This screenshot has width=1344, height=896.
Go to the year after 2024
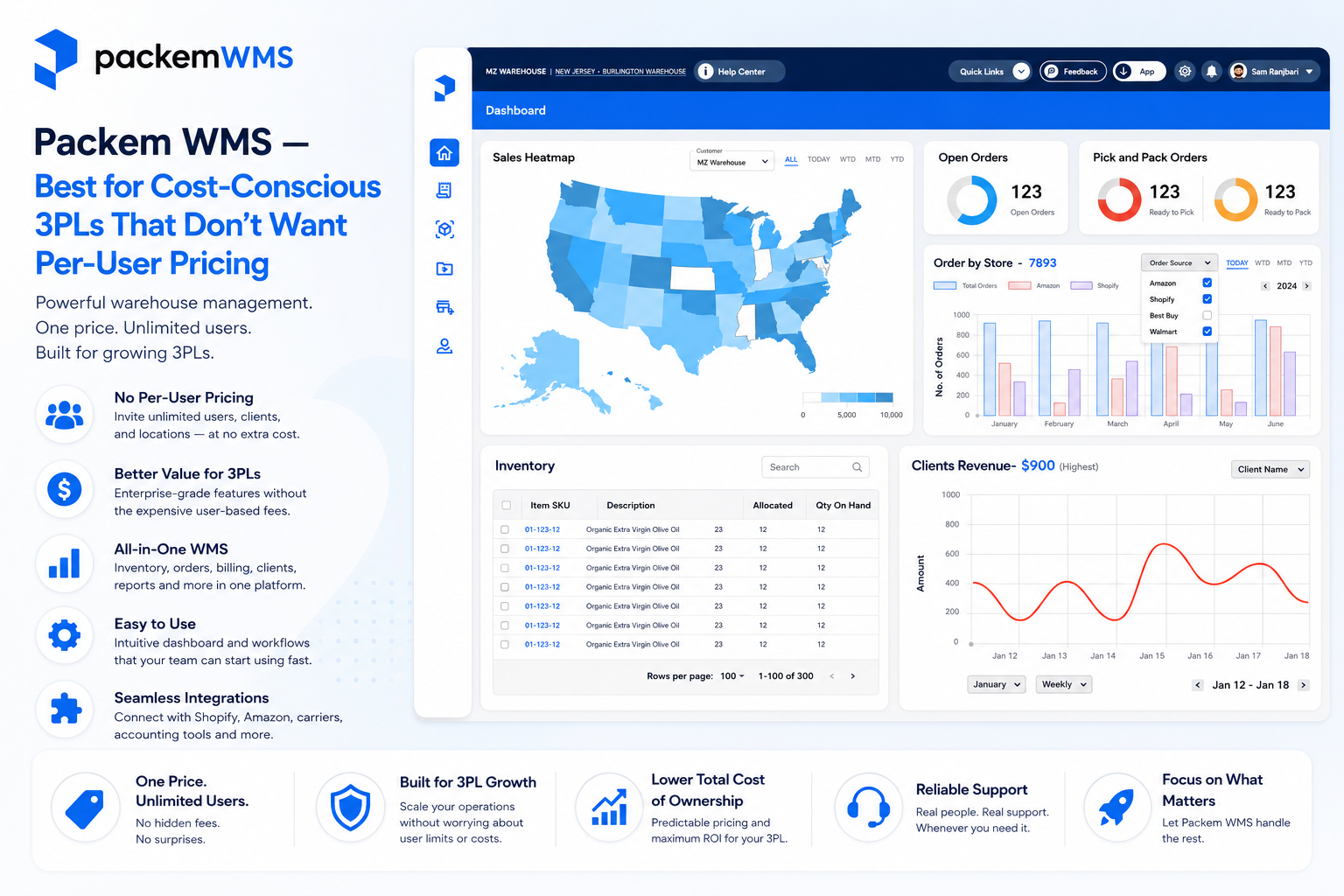(1307, 286)
